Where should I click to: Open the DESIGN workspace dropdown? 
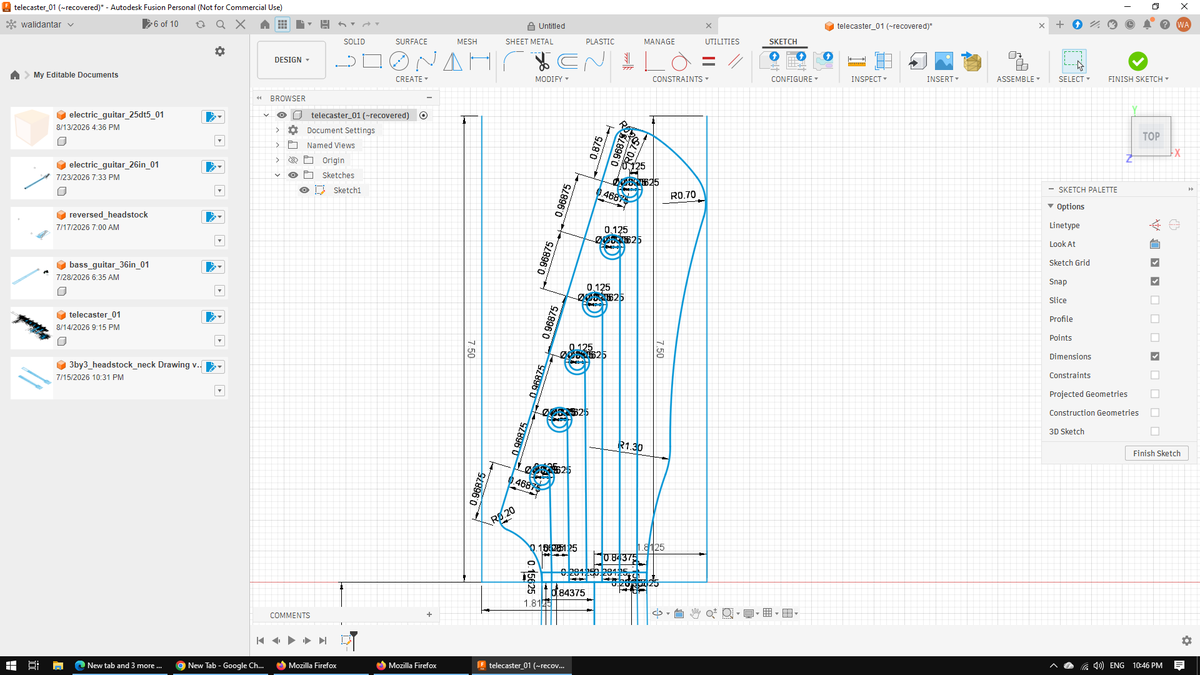pos(292,60)
